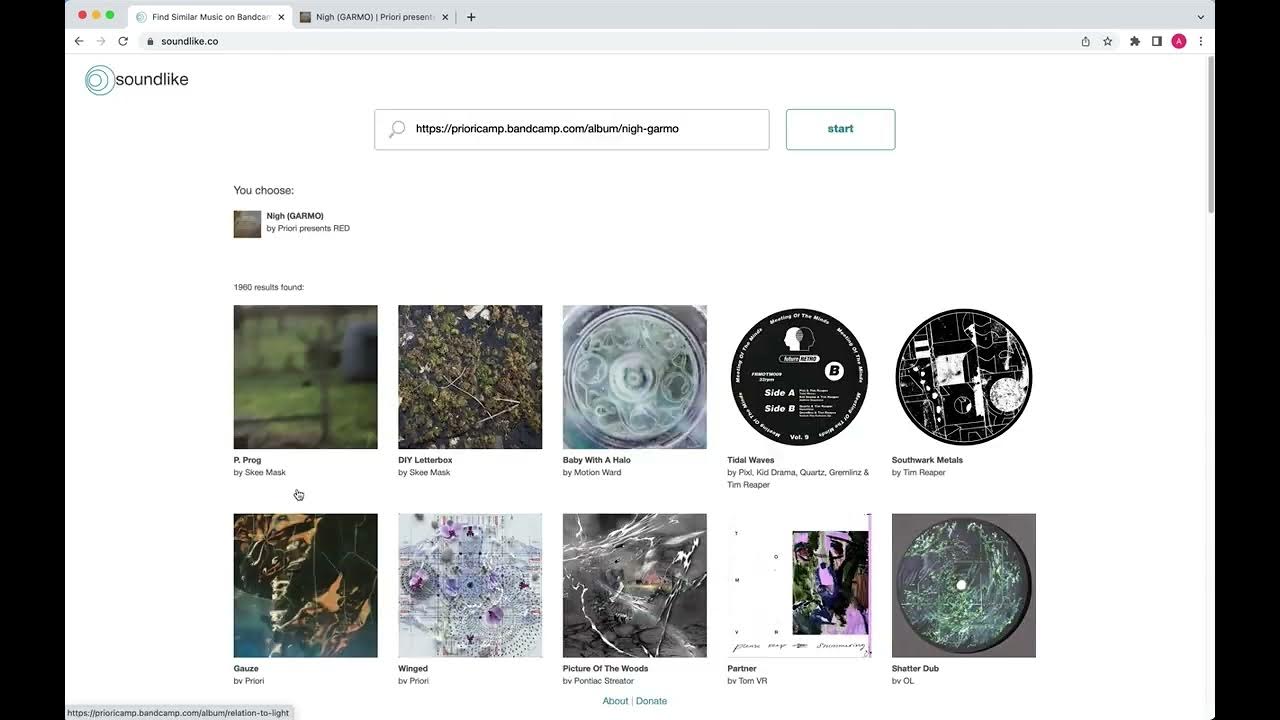Screen dimensions: 1280x720
Task: Click the Baby With A Halo title
Action: click(597, 460)
